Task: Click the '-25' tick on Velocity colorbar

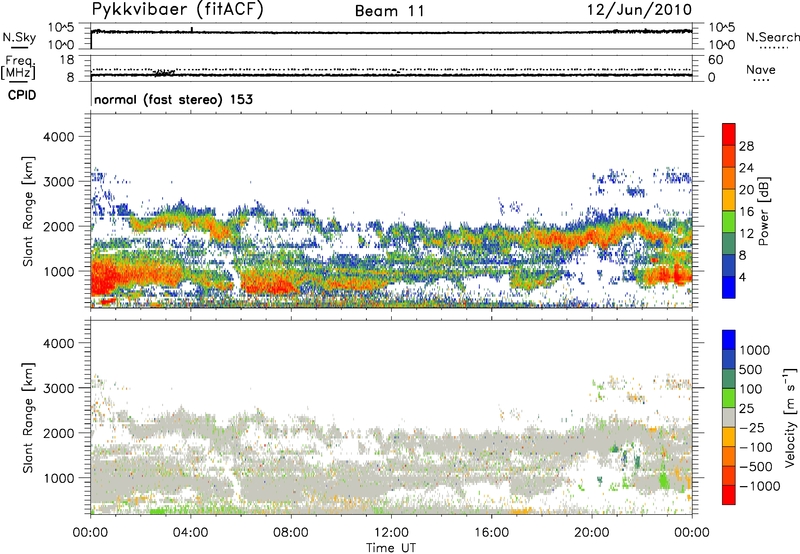Action: (752, 427)
